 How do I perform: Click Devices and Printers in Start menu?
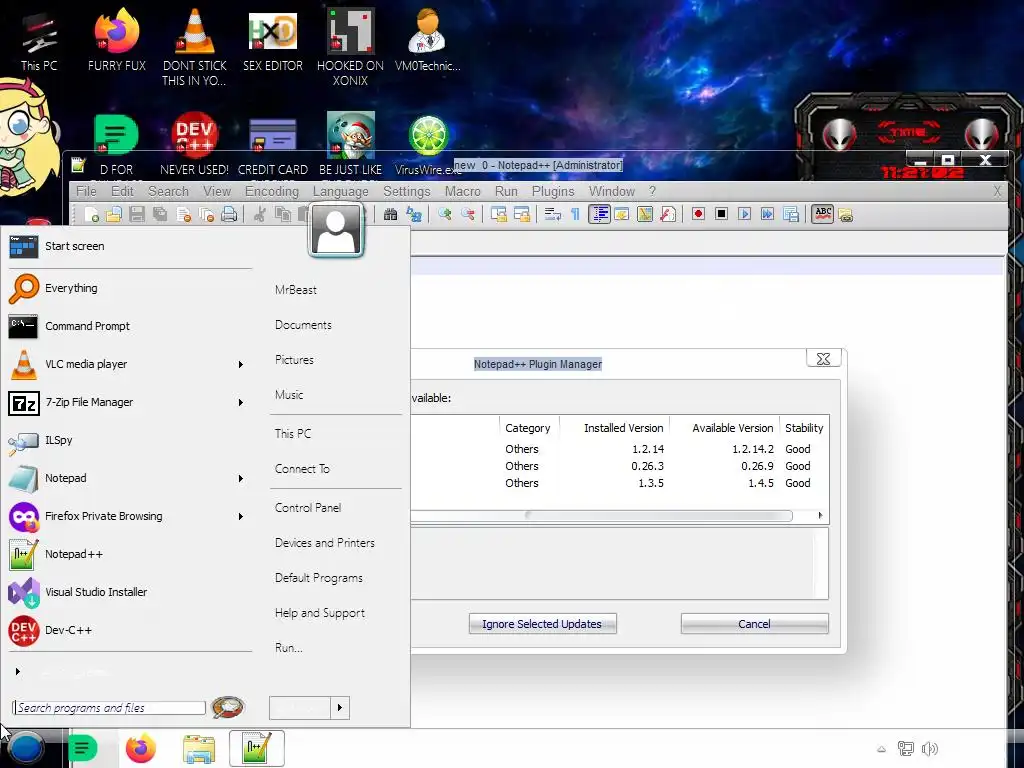point(325,543)
